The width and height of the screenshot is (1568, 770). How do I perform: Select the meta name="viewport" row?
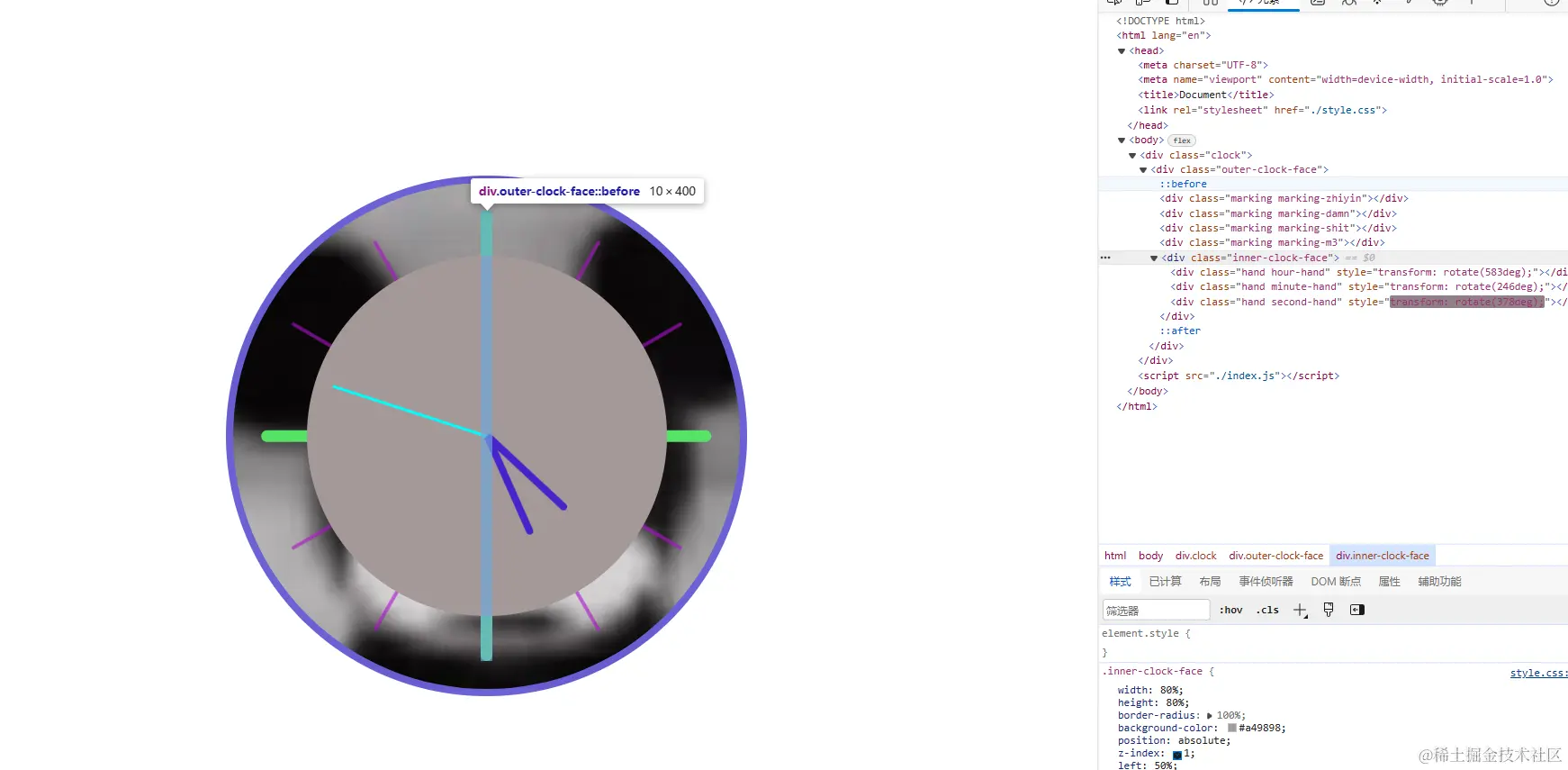[1346, 79]
